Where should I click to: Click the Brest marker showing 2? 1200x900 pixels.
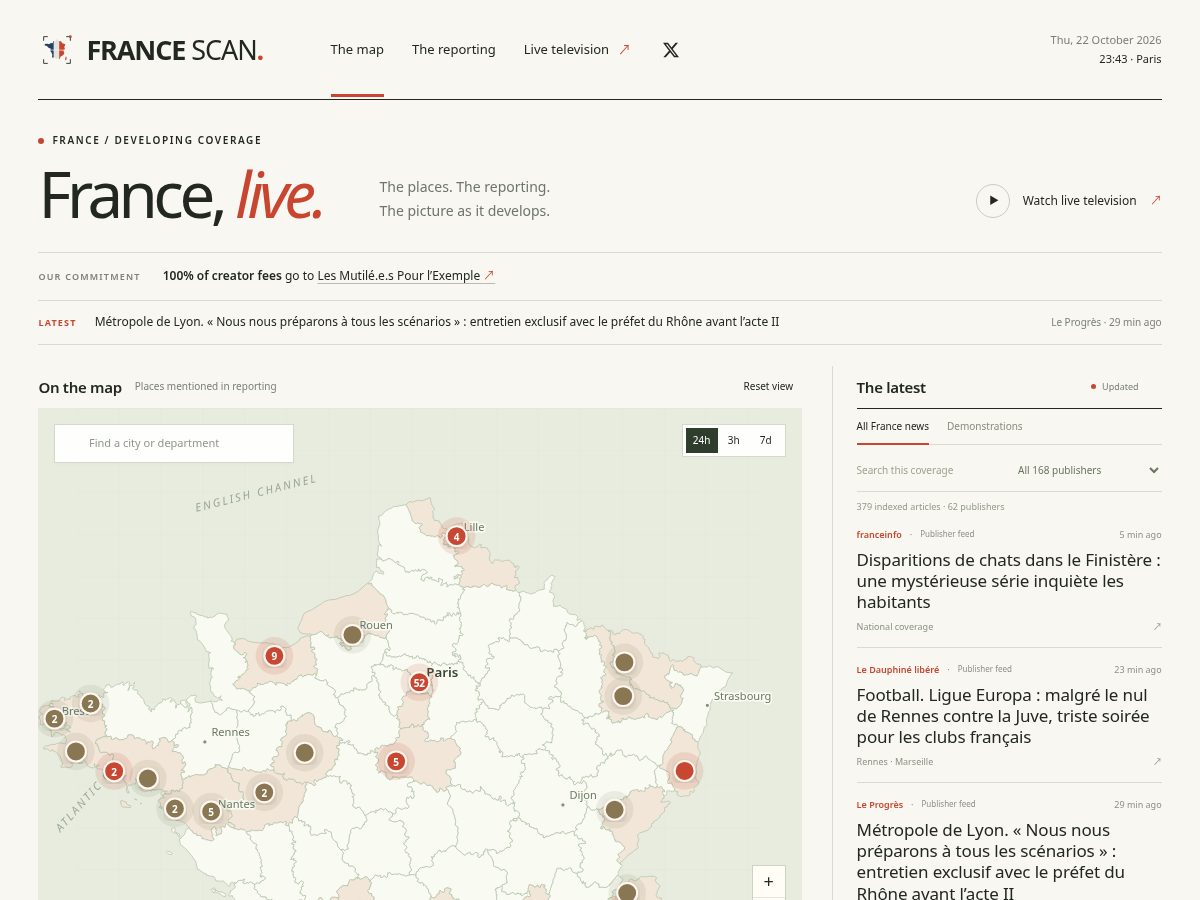pos(90,704)
